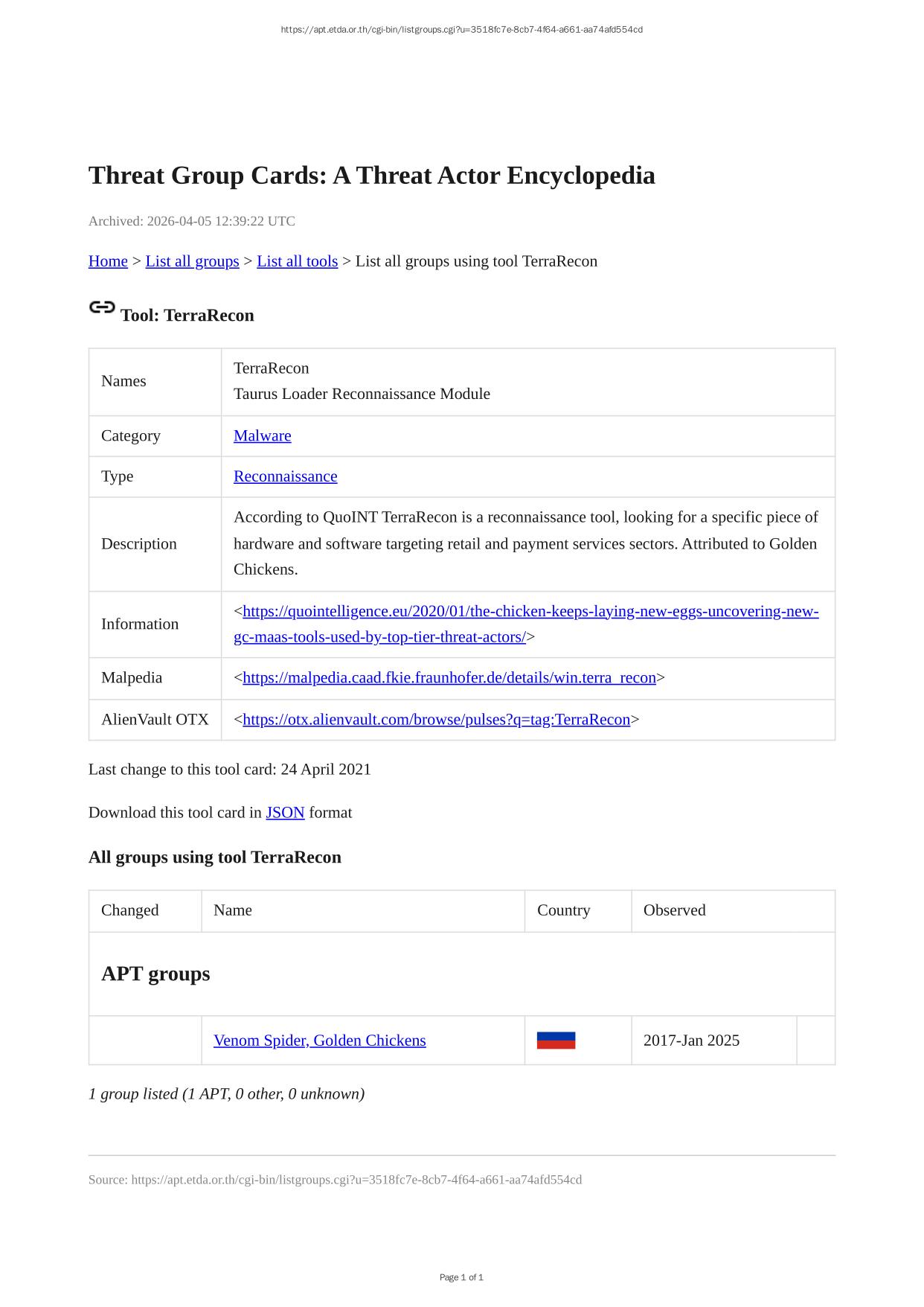This screenshot has height=1307, width=924.
Task: Follow the Malware category link
Action: click(x=262, y=435)
